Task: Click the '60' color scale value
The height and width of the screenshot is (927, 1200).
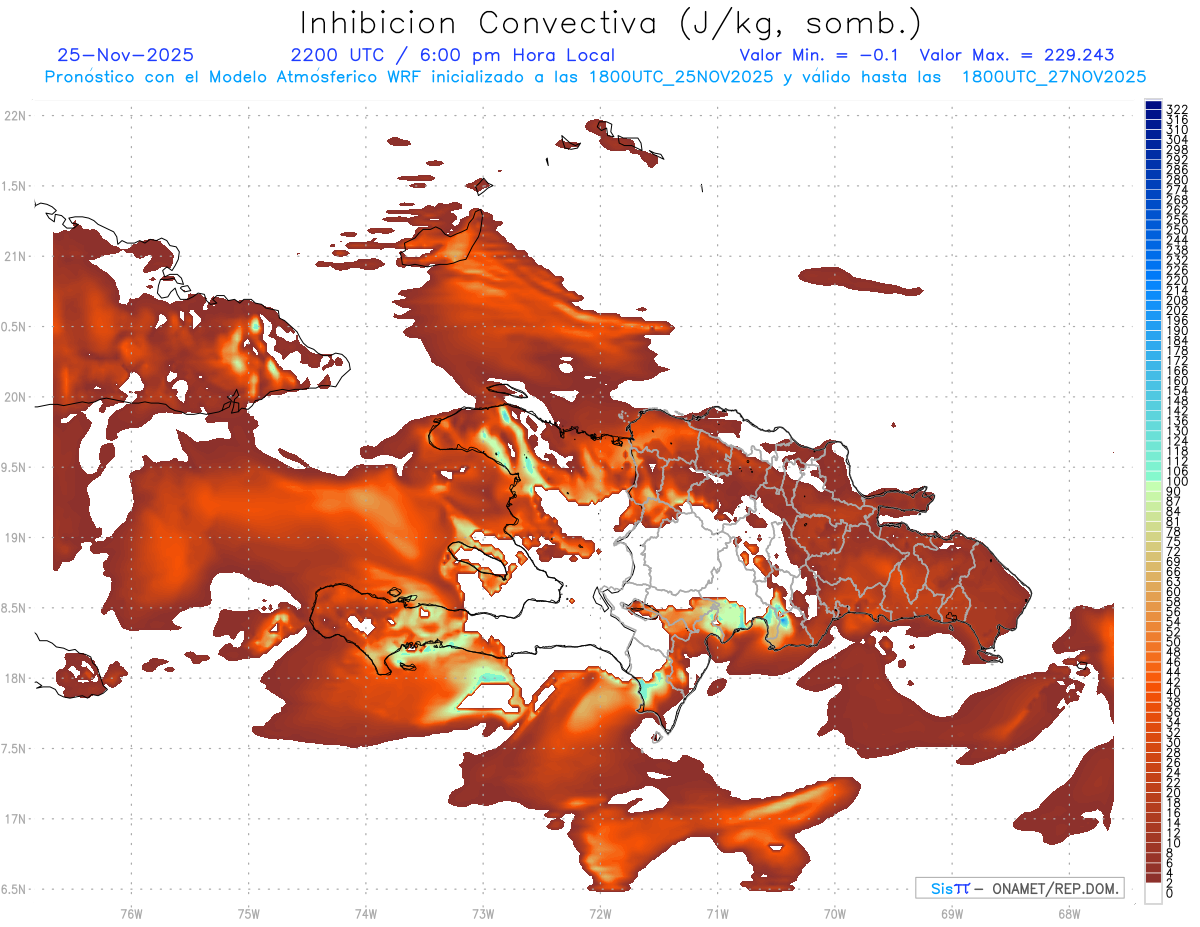Action: 1174,592
